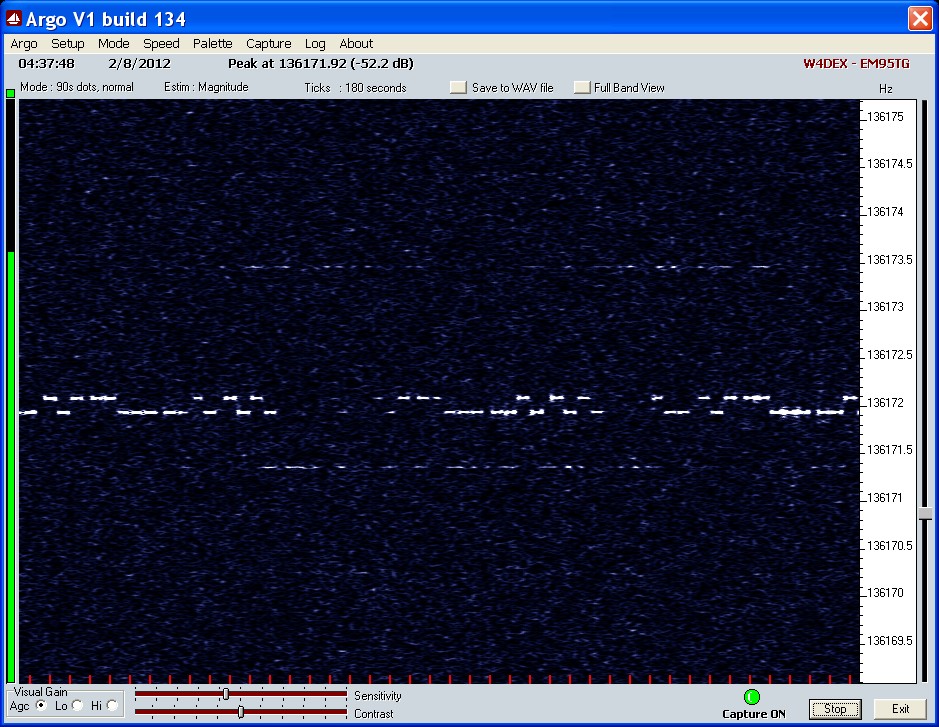Click the 136173.5 frequency scale label
The width and height of the screenshot is (939, 727).
pos(890,260)
